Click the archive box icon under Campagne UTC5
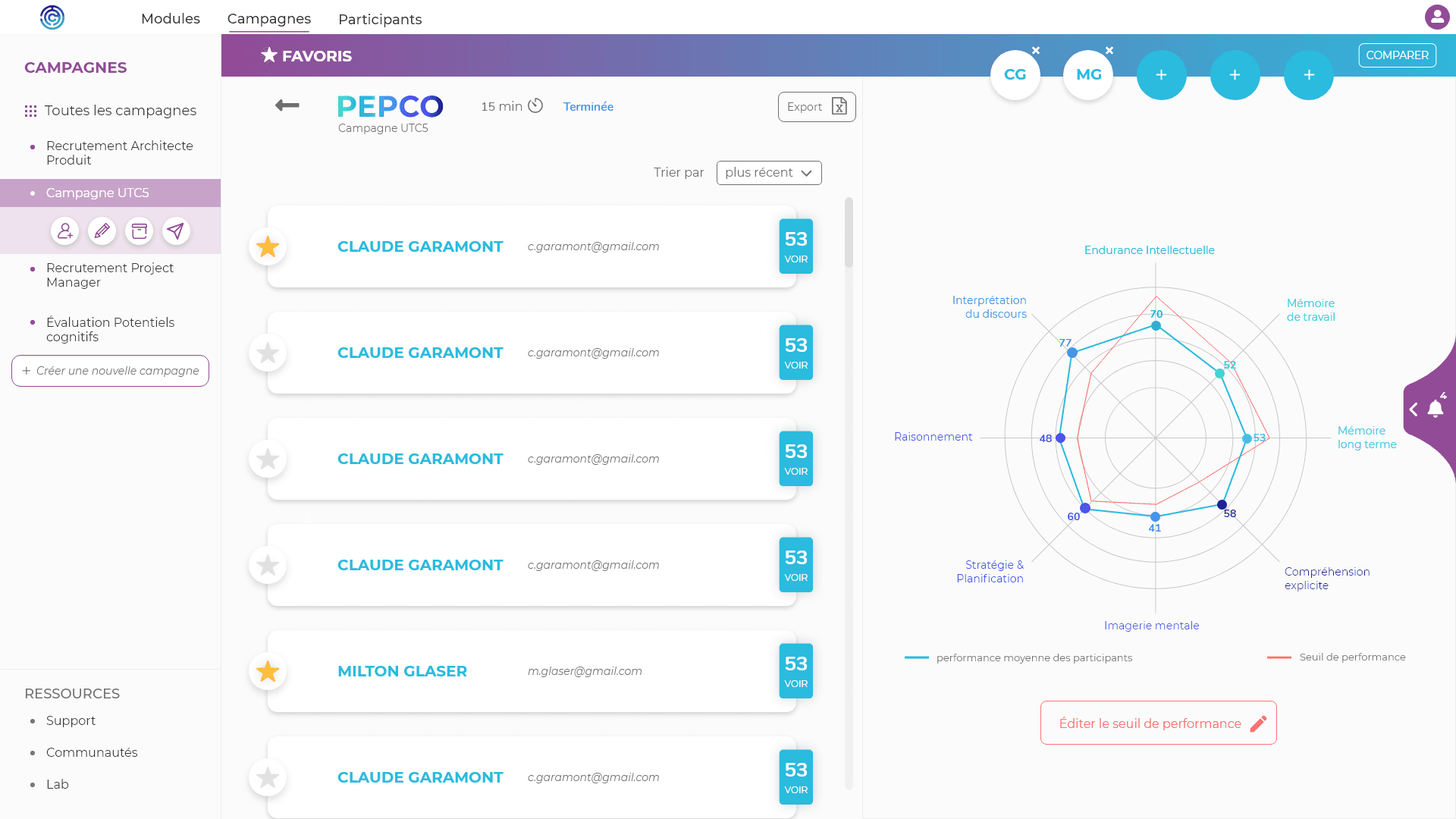Screen dimensions: 1456x819 pos(139,231)
